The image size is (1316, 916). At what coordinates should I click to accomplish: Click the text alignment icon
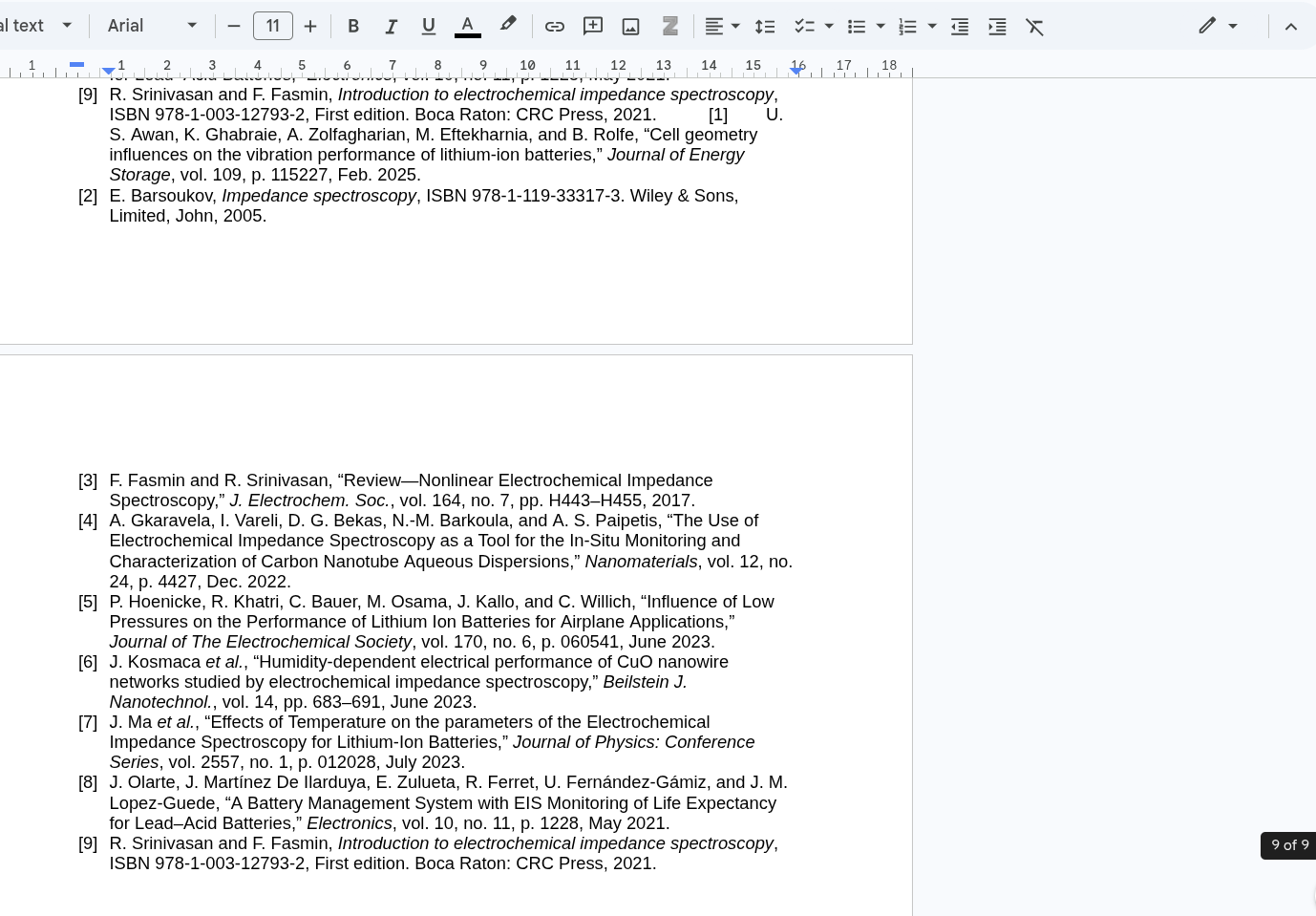click(713, 26)
